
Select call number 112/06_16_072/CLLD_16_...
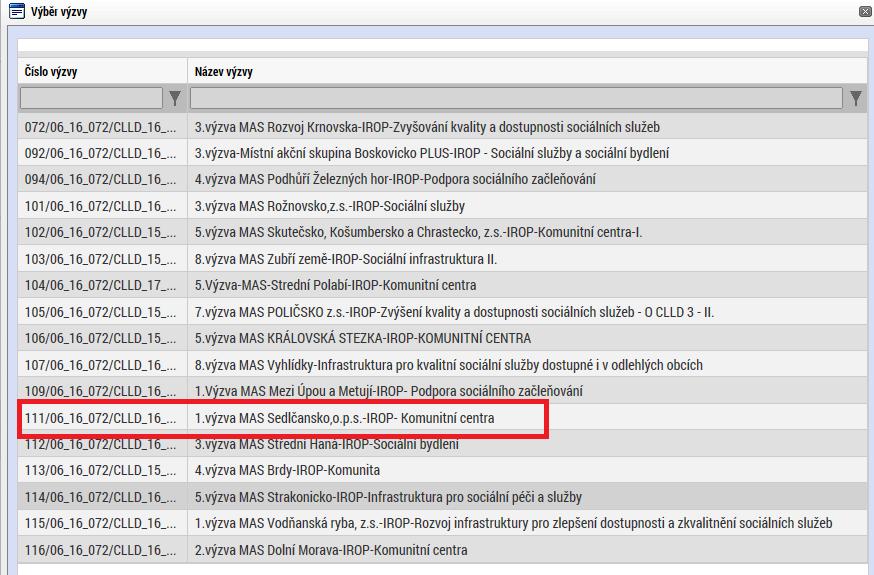100,444
